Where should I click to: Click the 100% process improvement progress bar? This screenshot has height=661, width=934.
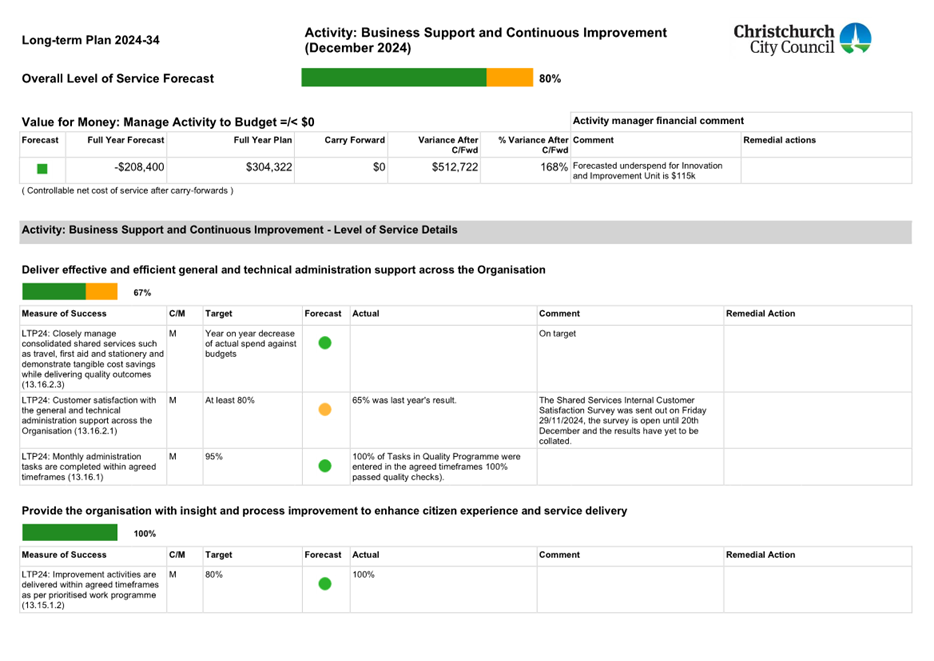pos(69,533)
